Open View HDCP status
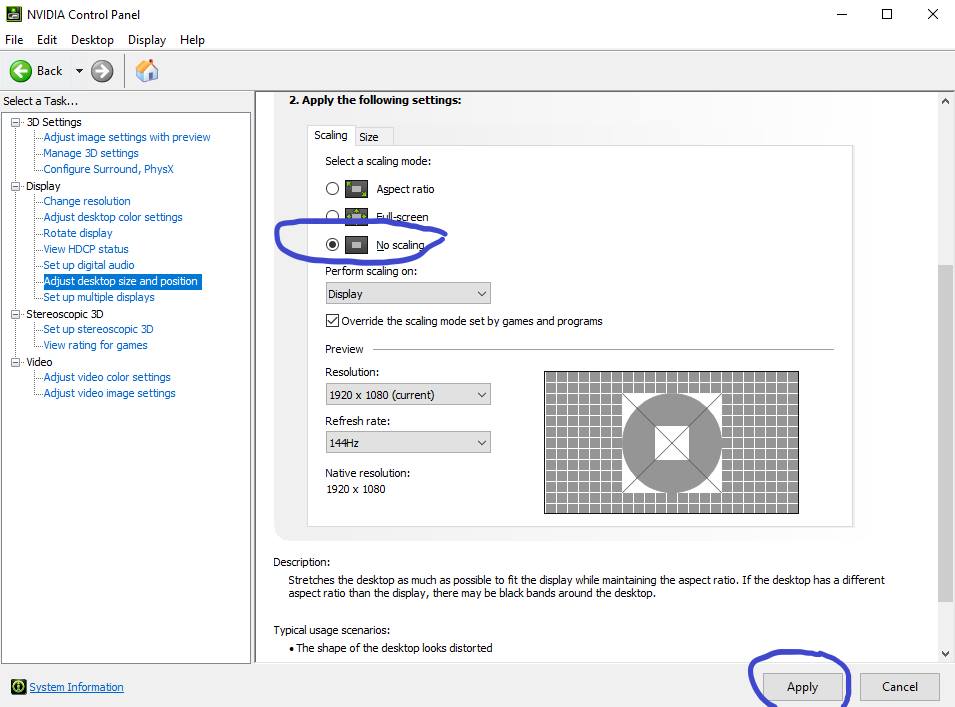This screenshot has width=955, height=707. (x=86, y=249)
